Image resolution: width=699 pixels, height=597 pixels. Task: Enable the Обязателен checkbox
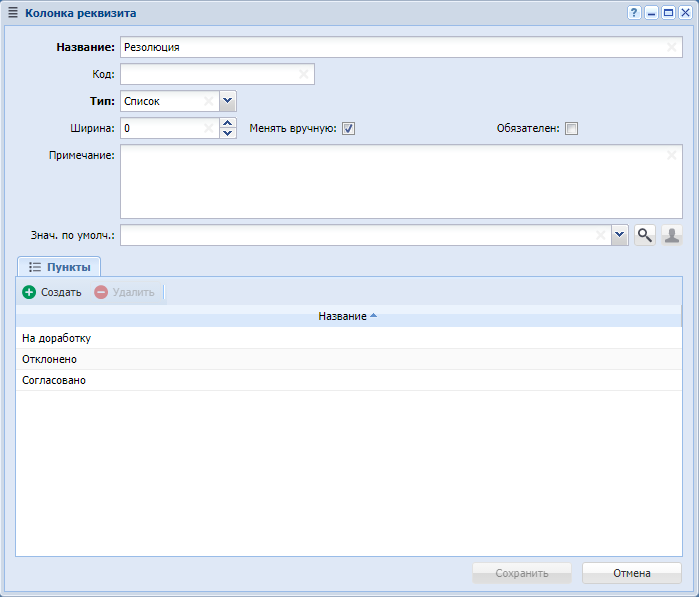pos(571,129)
